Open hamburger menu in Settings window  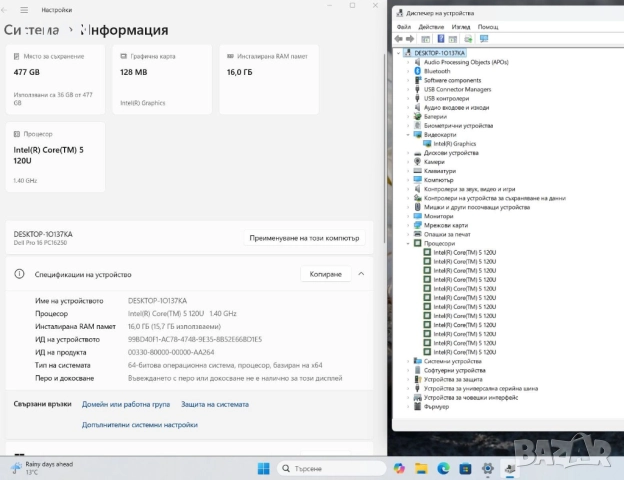[x=24, y=10]
